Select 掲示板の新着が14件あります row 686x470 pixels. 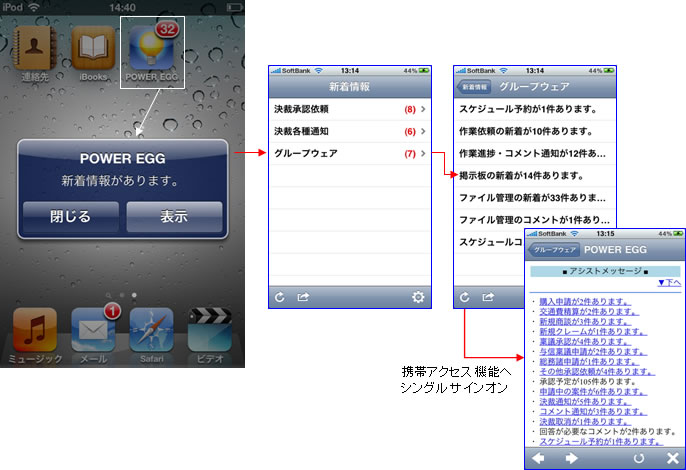535,175
